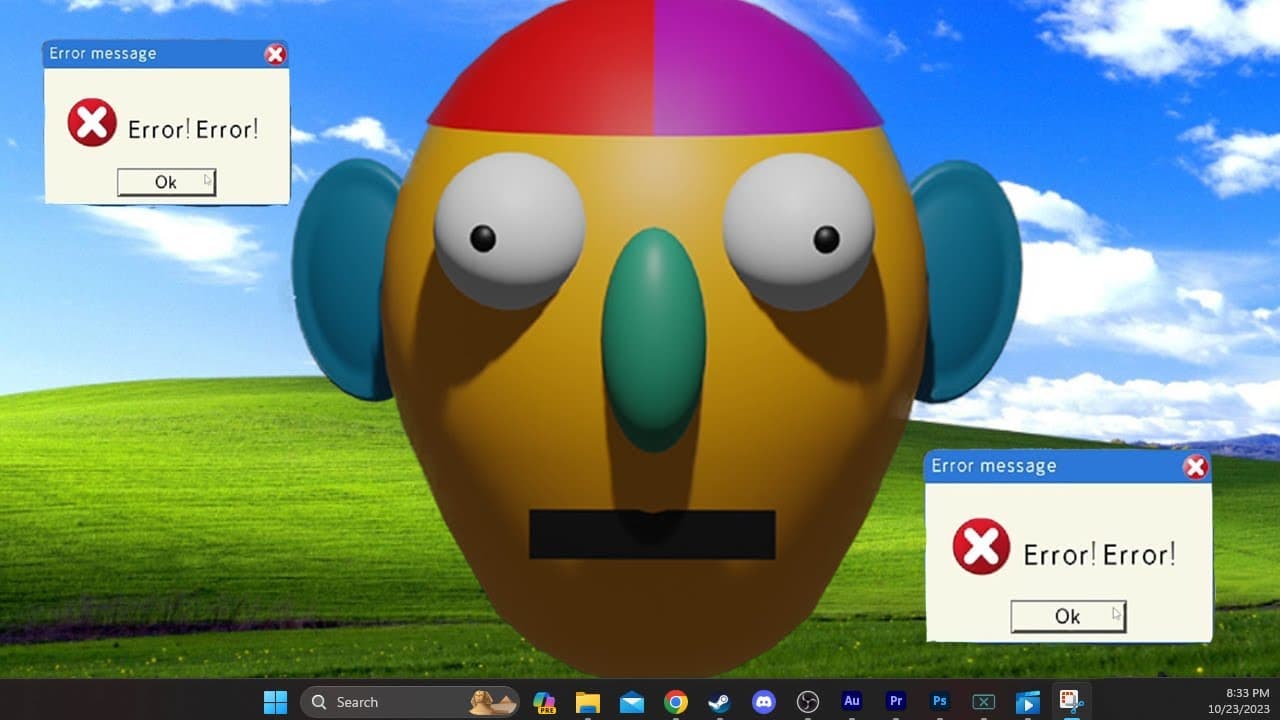1280x720 pixels.
Task: Click the red X error icon in bottom-right dialog
Action: point(981,546)
